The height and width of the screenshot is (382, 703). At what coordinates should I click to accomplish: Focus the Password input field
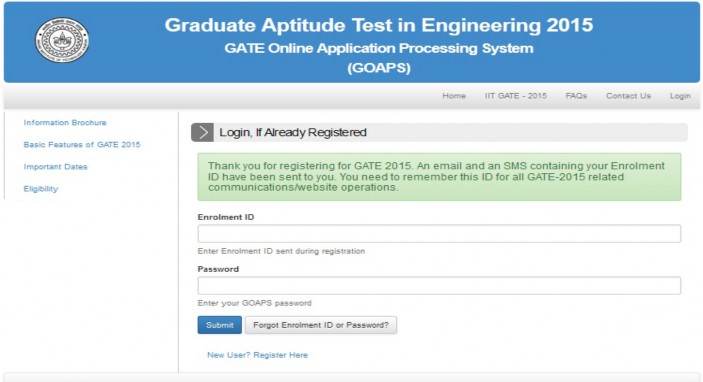point(439,286)
